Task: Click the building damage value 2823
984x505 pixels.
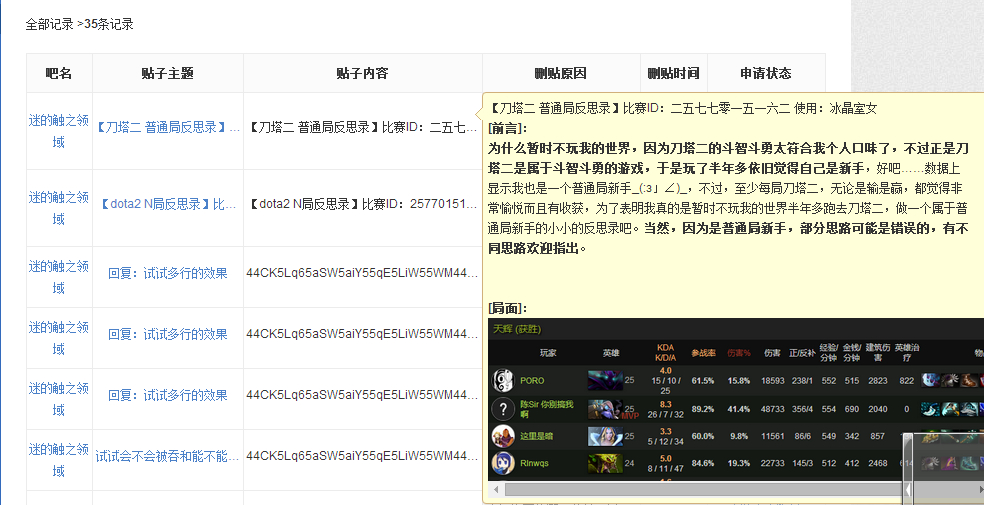Action: [x=878, y=380]
